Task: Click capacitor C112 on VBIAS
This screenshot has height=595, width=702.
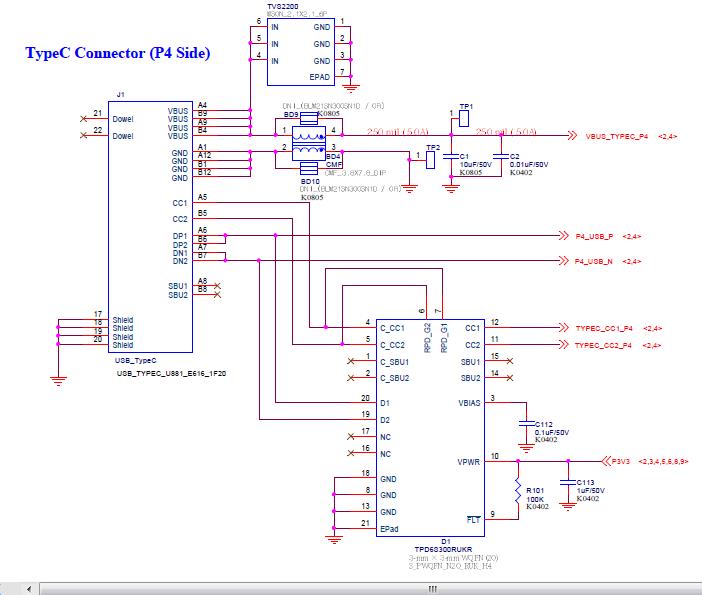Action: [526, 423]
